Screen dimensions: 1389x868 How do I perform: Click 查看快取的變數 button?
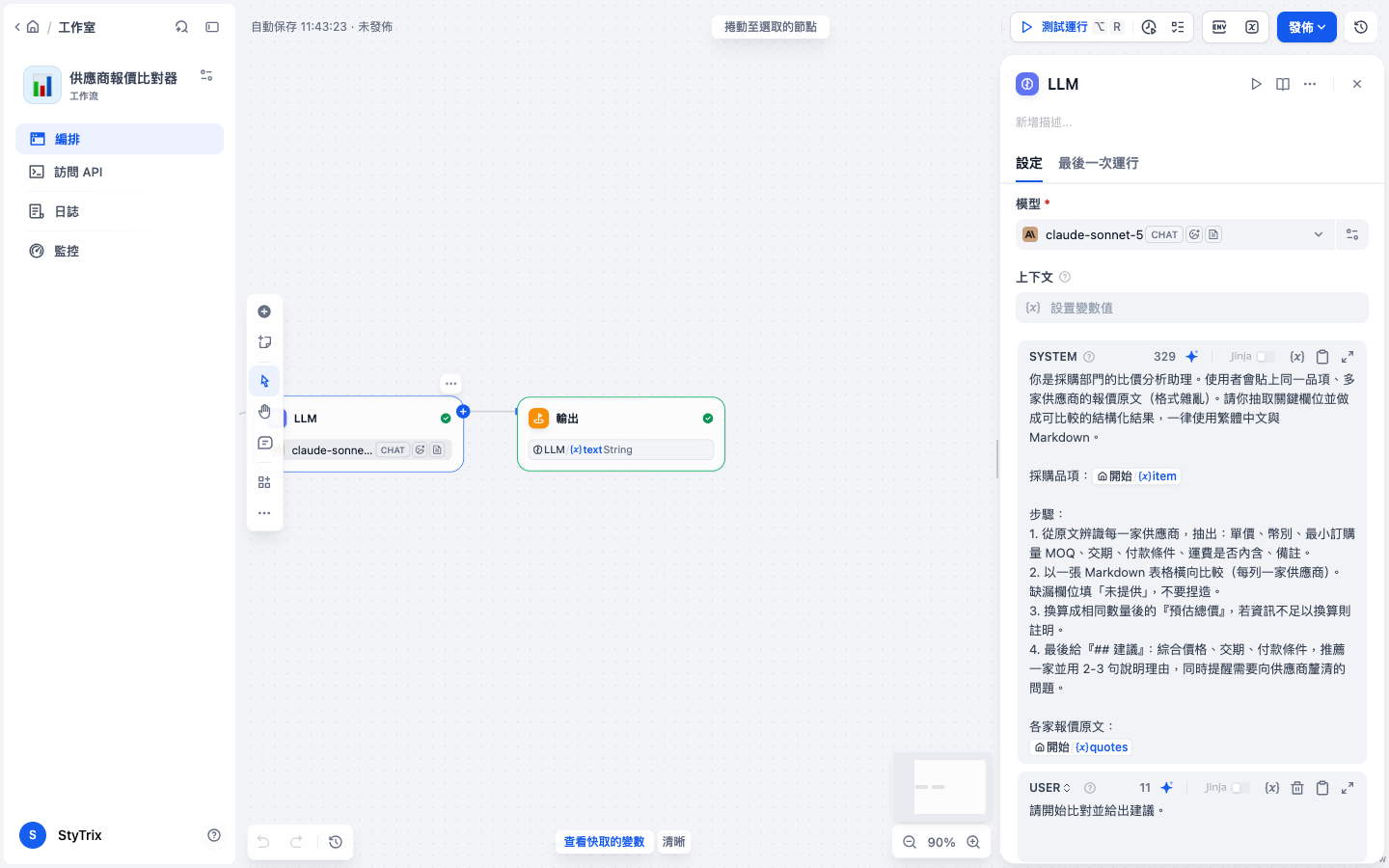click(604, 842)
